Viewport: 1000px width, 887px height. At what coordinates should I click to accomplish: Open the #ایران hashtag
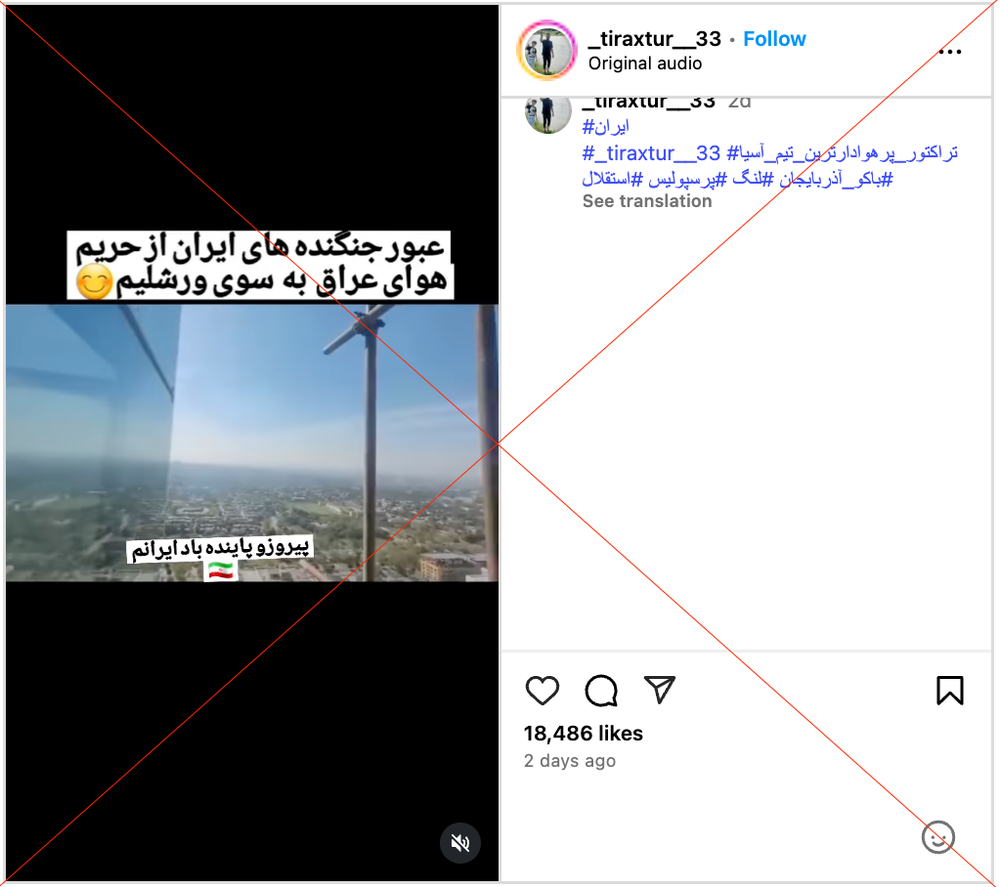point(605,126)
